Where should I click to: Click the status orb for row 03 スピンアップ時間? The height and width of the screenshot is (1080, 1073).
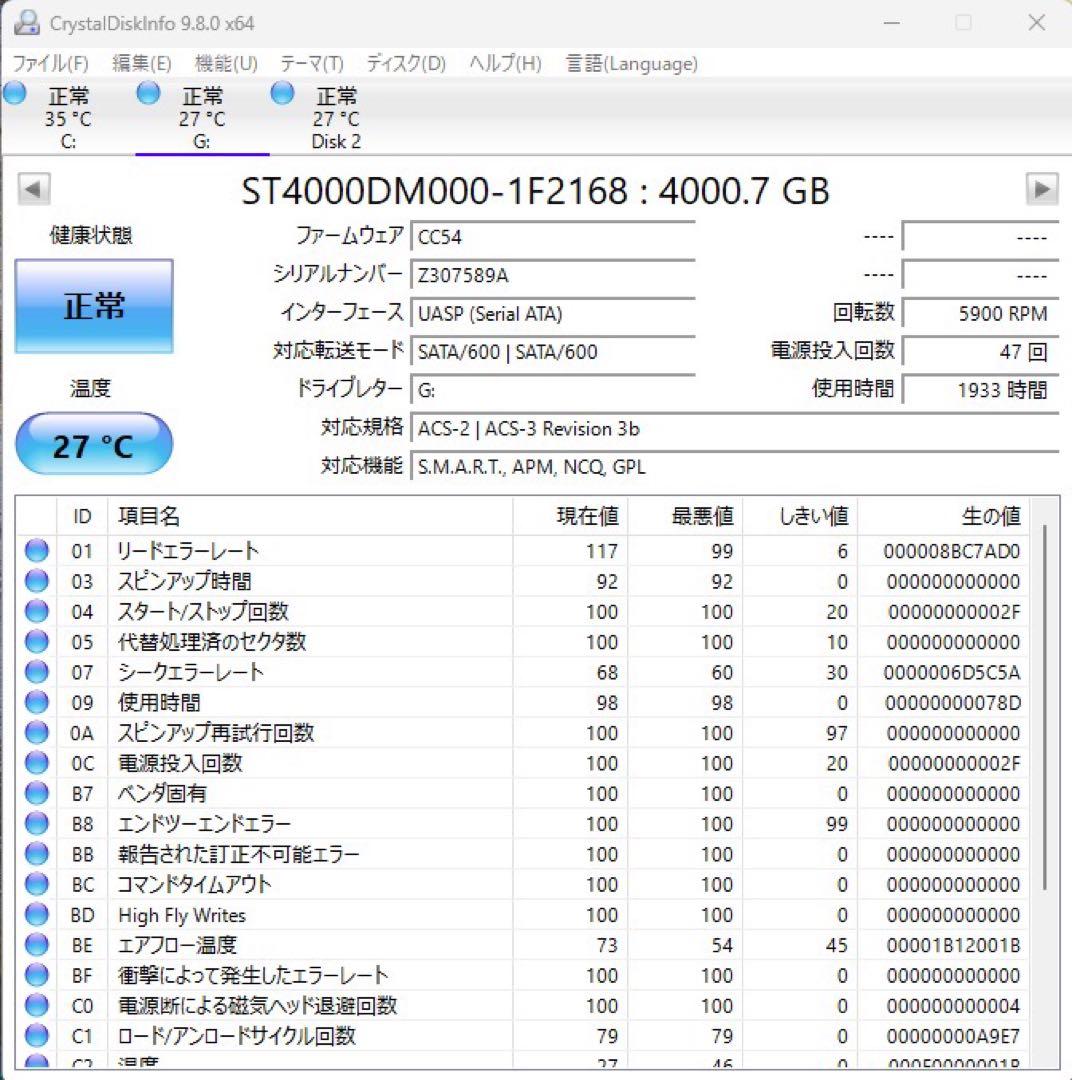[37, 581]
